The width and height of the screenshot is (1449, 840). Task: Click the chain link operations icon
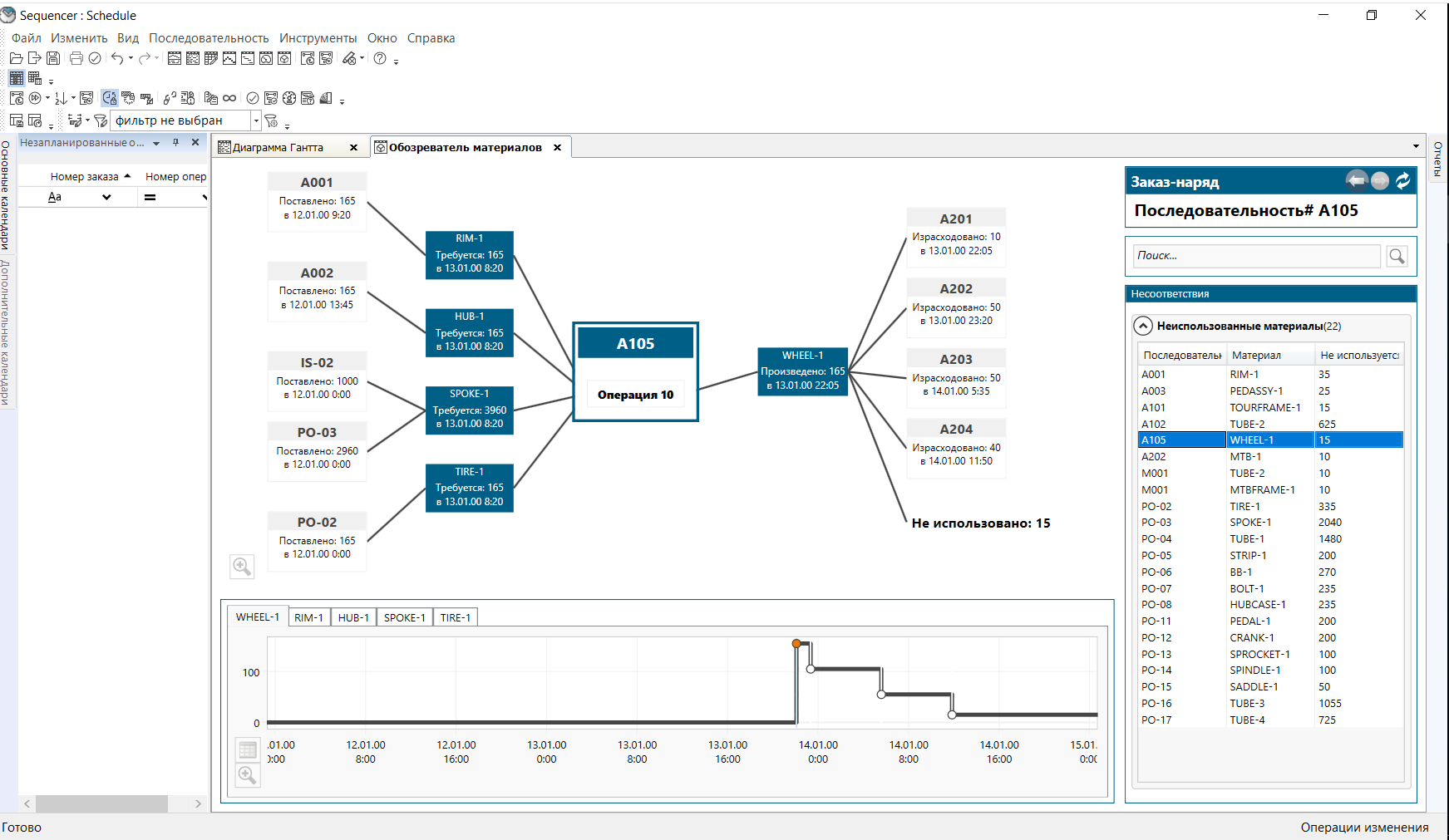click(170, 98)
